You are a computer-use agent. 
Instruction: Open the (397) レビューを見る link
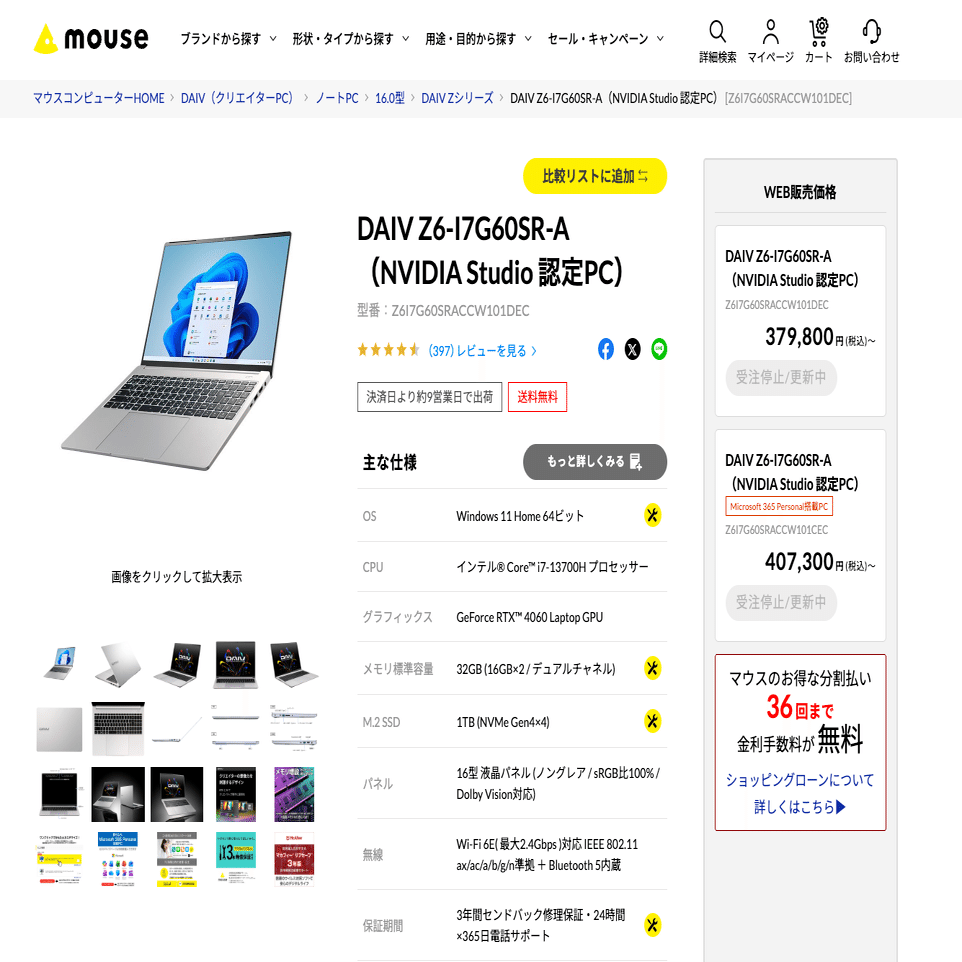coord(482,351)
